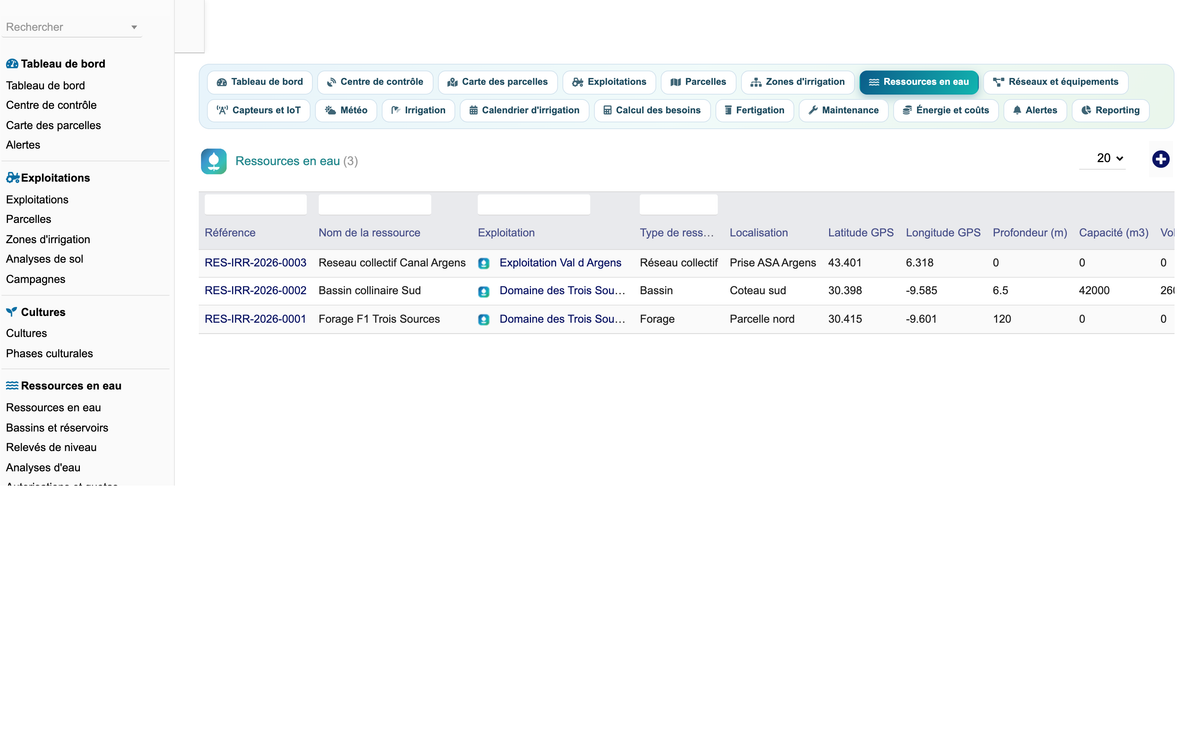Open Énergie et coûts tab
Viewport: 1200px width, 743px height.
pos(946,110)
